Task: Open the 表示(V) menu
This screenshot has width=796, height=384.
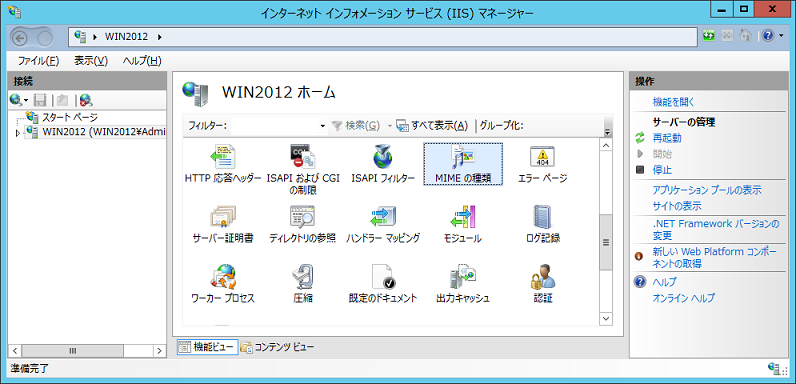Action: click(x=91, y=61)
